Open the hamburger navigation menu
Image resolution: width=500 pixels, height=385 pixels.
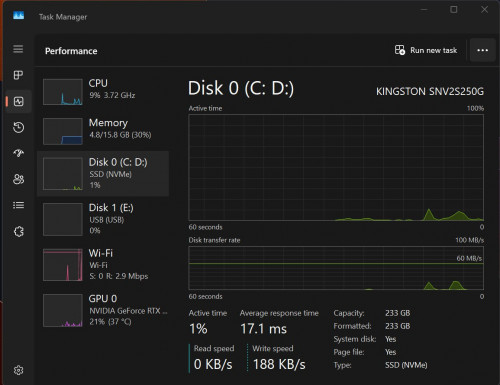[x=18, y=49]
